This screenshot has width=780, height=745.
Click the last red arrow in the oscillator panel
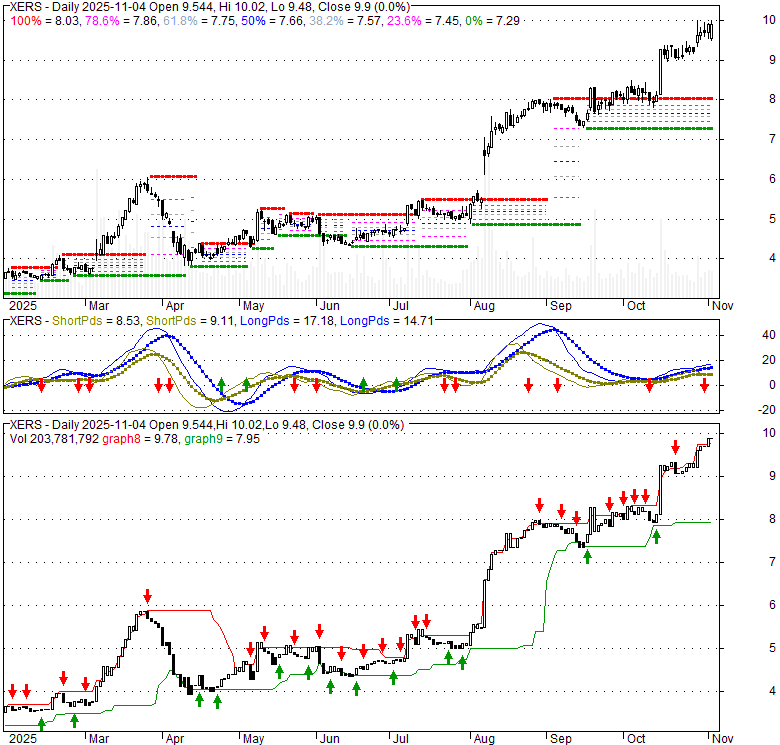pyautogui.click(x=704, y=385)
